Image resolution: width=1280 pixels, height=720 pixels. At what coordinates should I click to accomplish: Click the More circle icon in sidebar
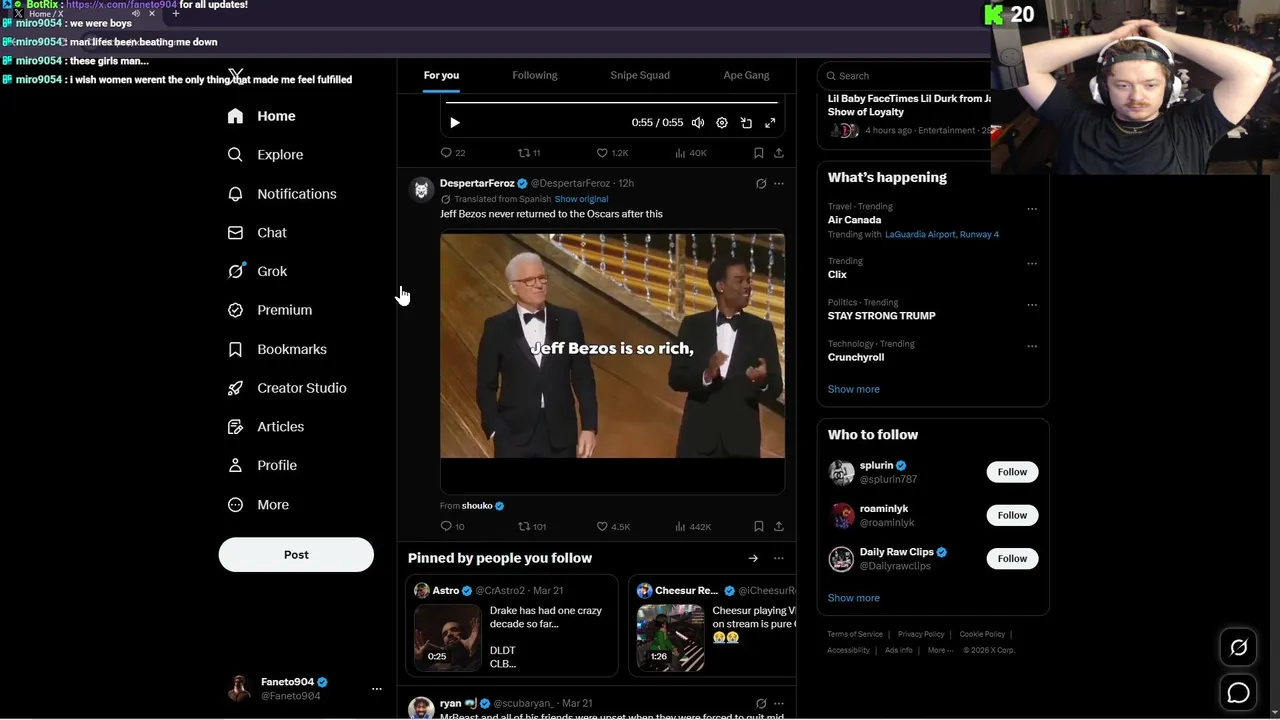[235, 505]
